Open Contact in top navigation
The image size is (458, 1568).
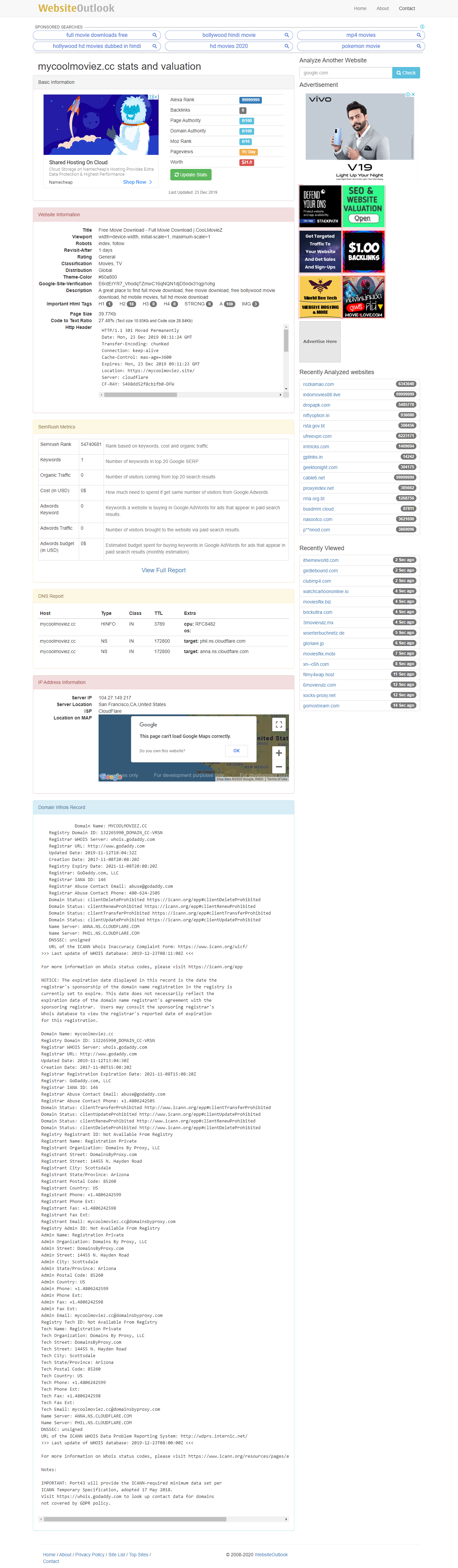[407, 8]
